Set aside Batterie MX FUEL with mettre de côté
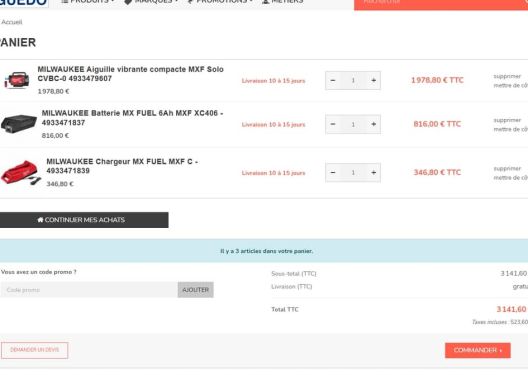Viewport: 528px width, 380px height. tap(510, 129)
